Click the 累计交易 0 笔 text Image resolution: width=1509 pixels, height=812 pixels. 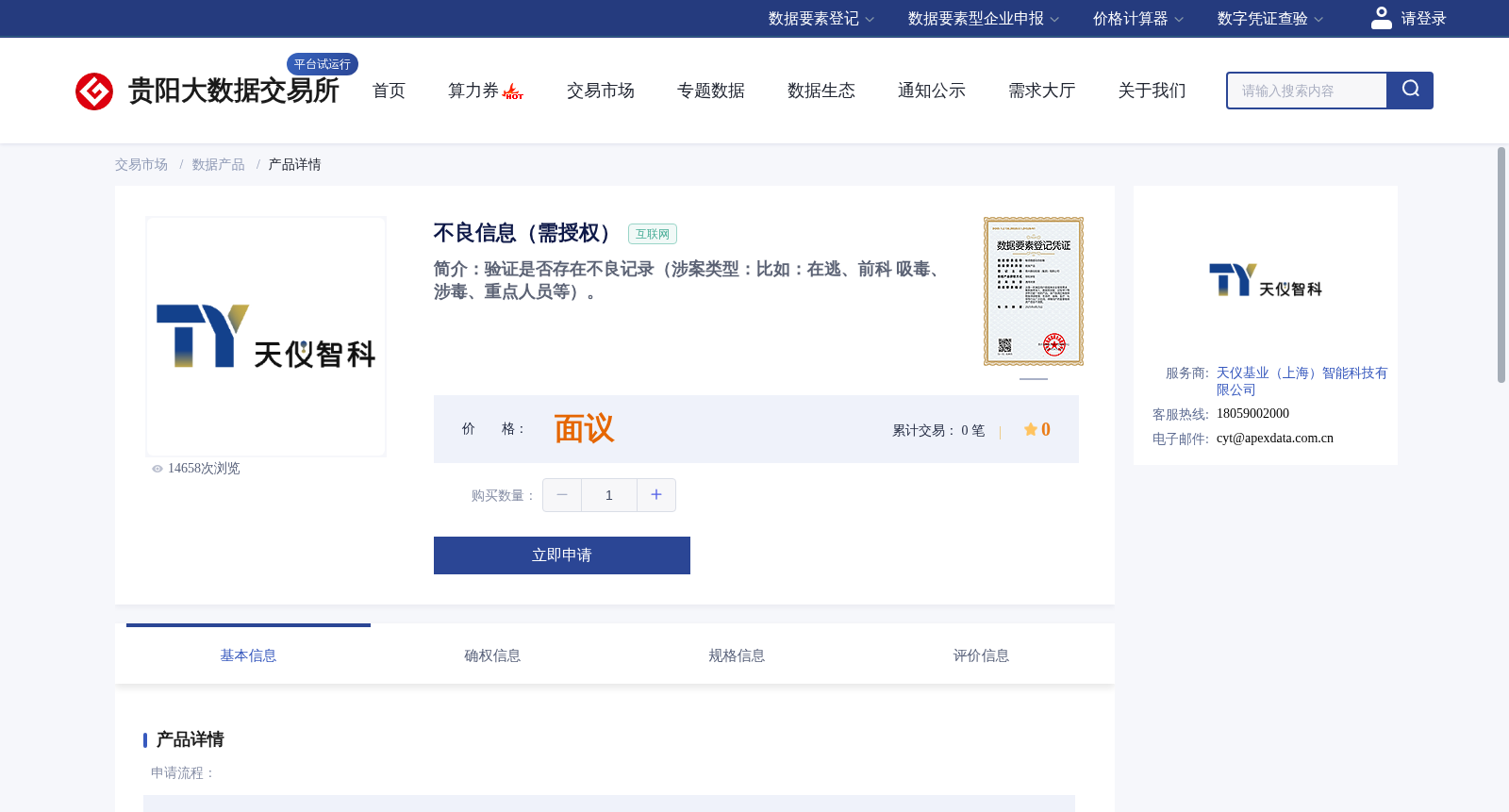point(938,431)
